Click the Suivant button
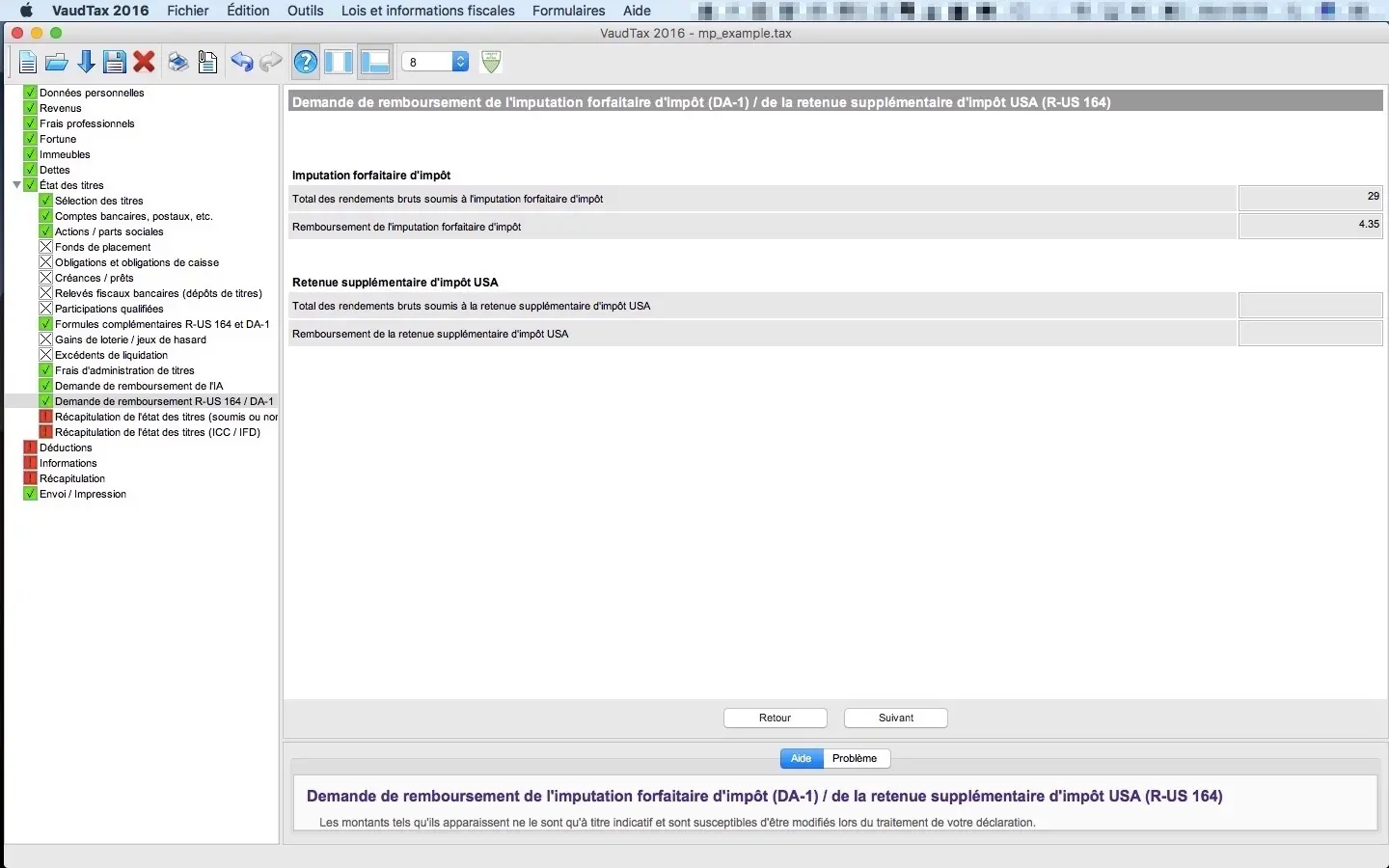Screen dimensions: 1389x868 (x=896, y=718)
